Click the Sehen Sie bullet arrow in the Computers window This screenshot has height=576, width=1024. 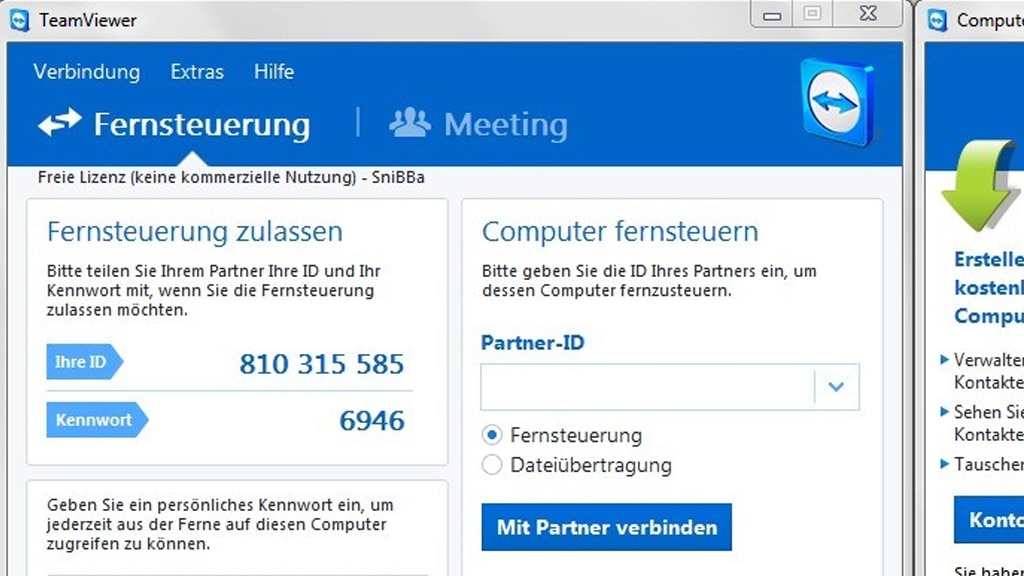(x=944, y=411)
